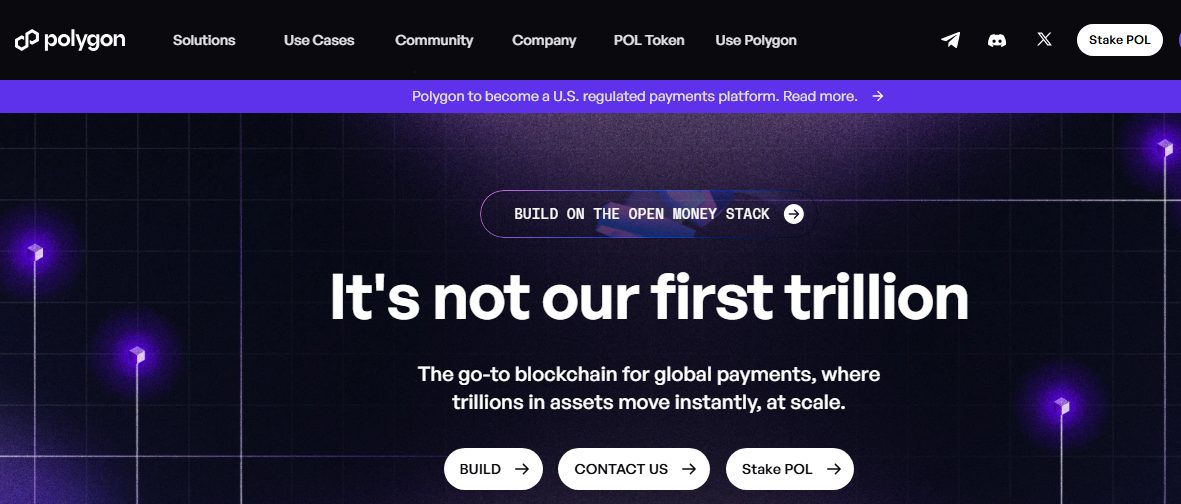Expand the Community menu
Screen dimensions: 1181x504
tap(434, 40)
